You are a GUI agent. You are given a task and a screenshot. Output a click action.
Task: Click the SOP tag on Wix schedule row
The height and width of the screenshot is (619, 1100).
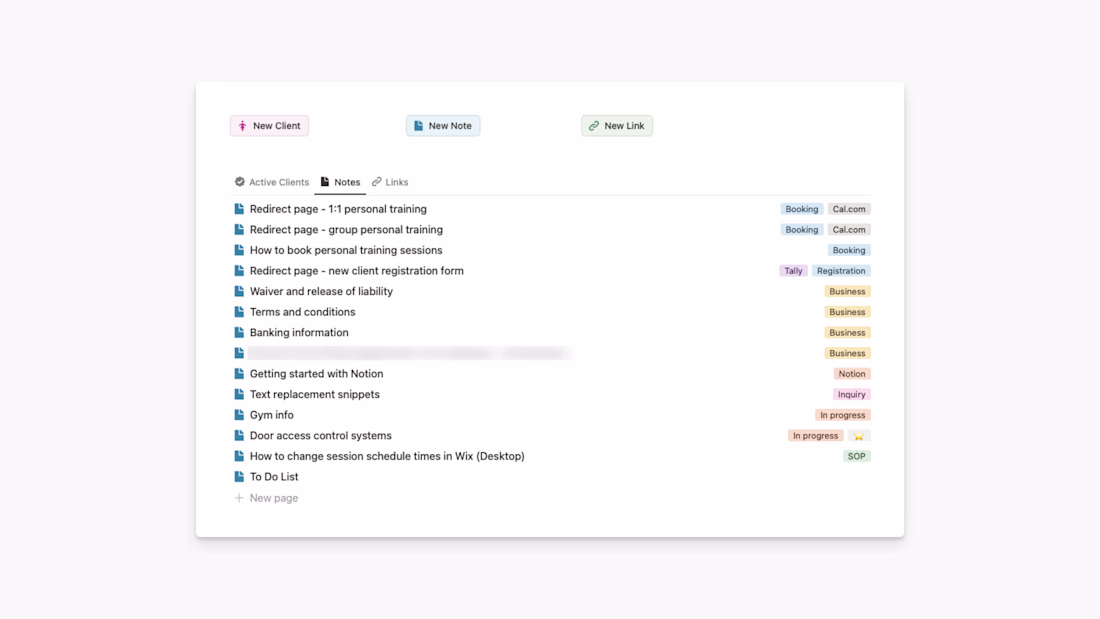[x=857, y=456]
